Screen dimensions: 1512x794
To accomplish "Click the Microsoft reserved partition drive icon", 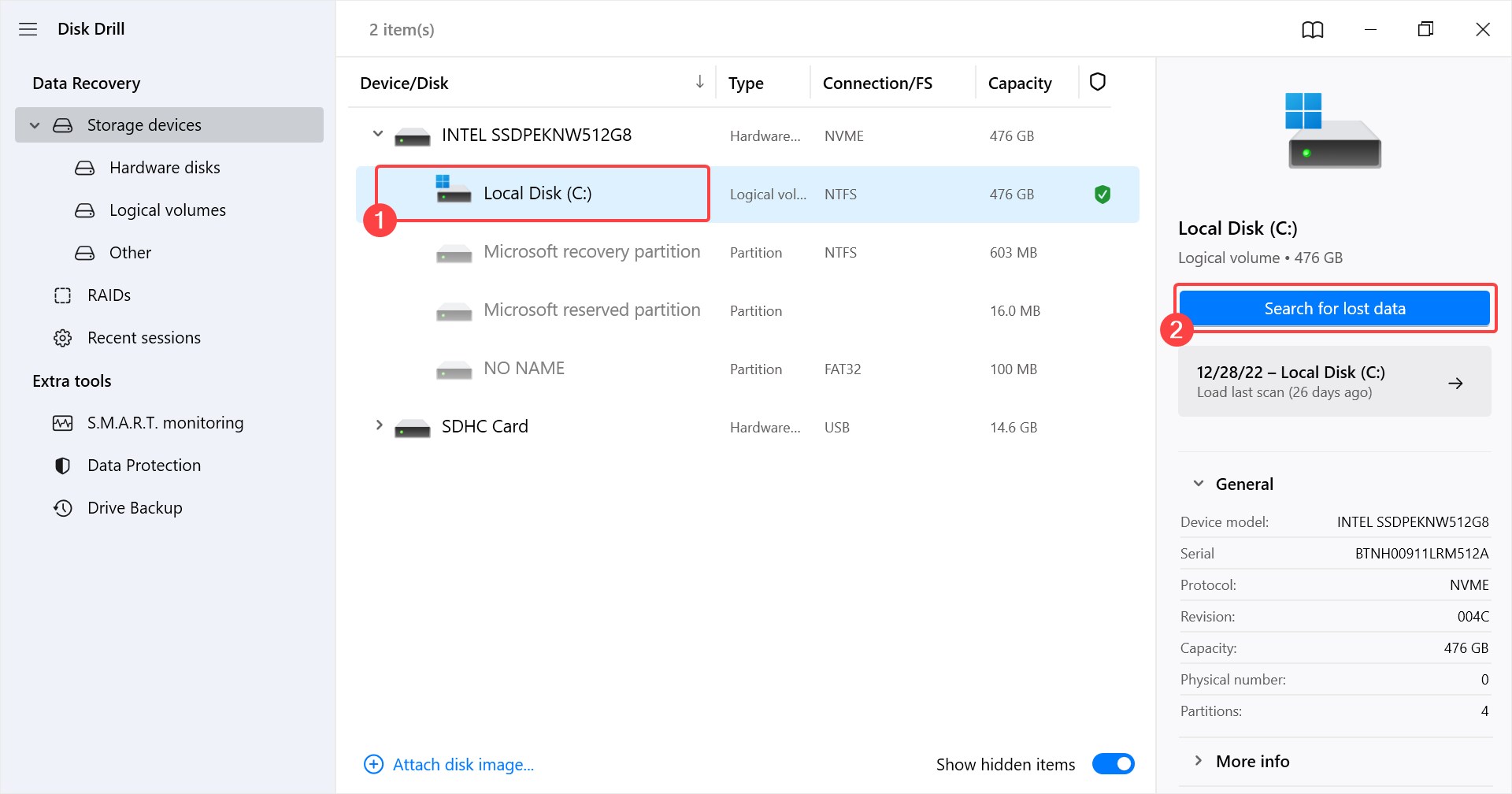I will tap(454, 312).
